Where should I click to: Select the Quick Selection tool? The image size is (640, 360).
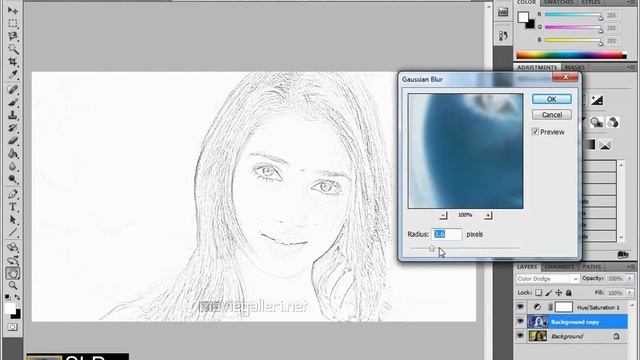click(13, 49)
